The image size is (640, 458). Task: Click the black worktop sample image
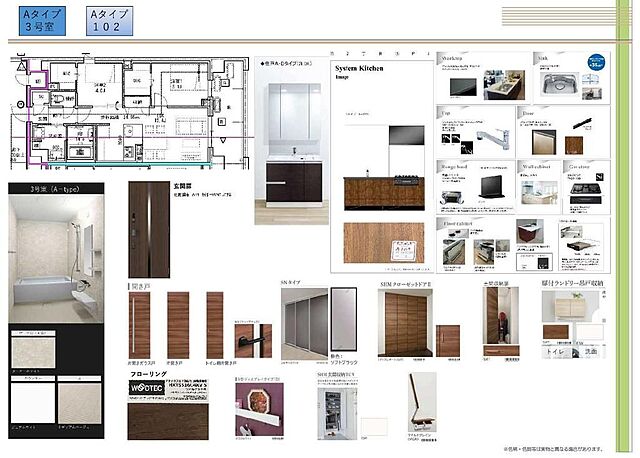[463, 88]
